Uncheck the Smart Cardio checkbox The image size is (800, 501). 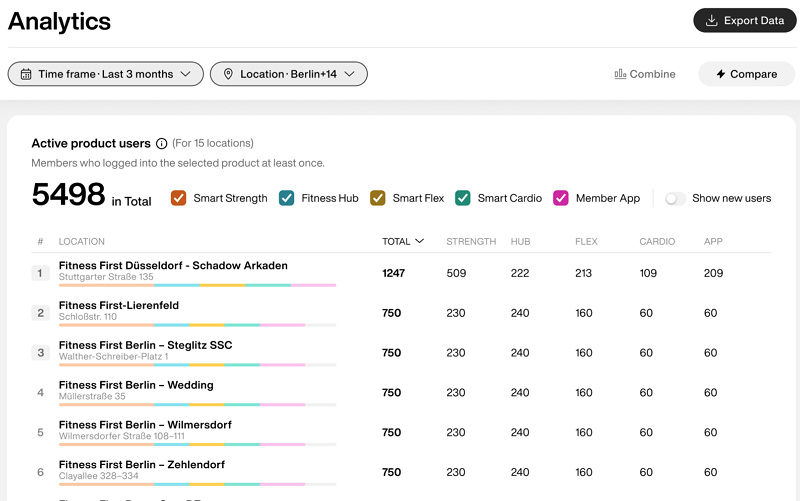coord(463,198)
